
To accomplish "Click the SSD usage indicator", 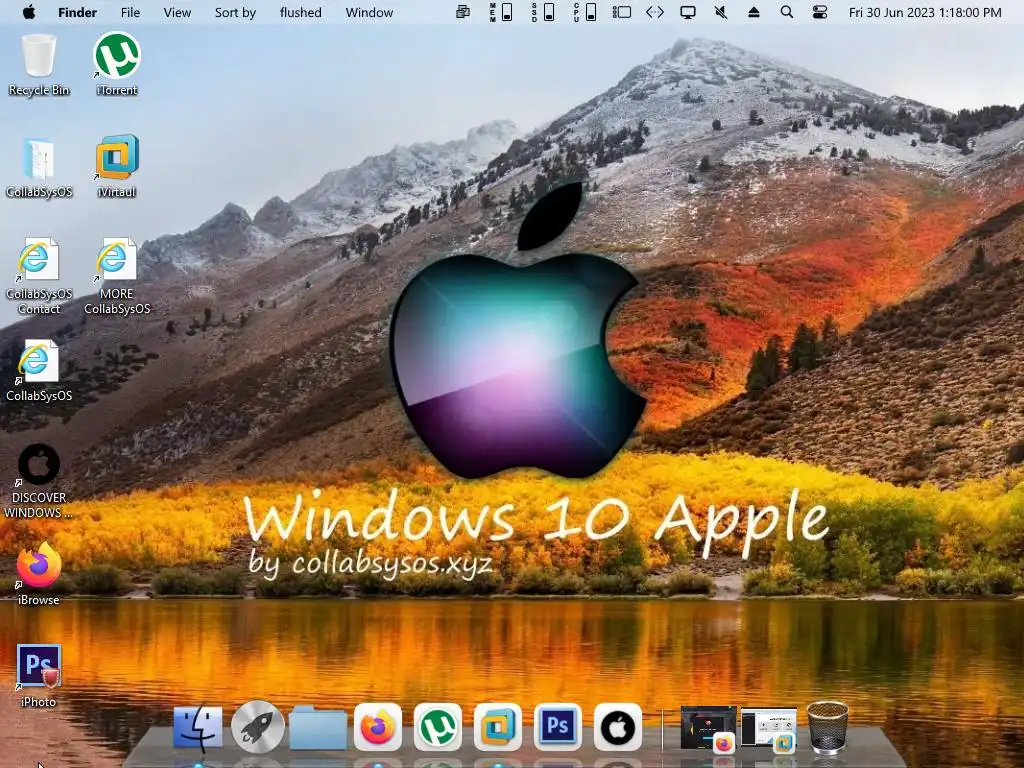I will [x=543, y=12].
